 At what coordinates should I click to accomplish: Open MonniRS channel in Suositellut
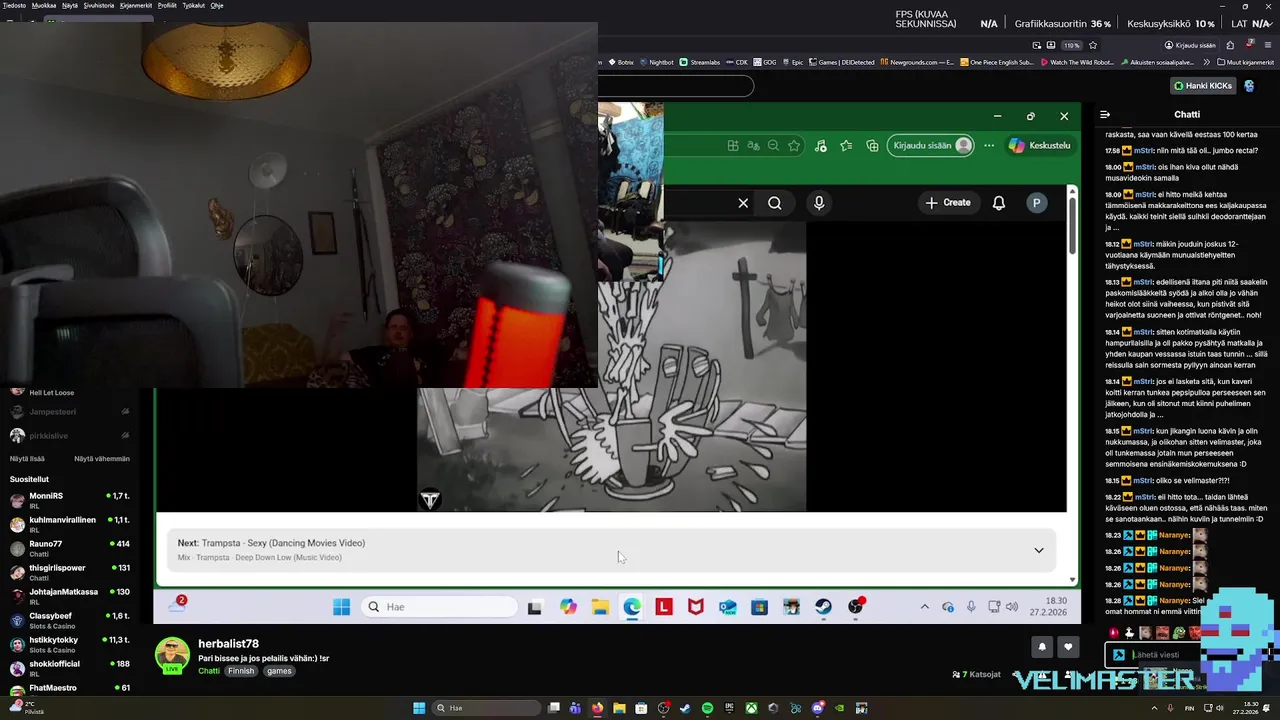(x=70, y=500)
